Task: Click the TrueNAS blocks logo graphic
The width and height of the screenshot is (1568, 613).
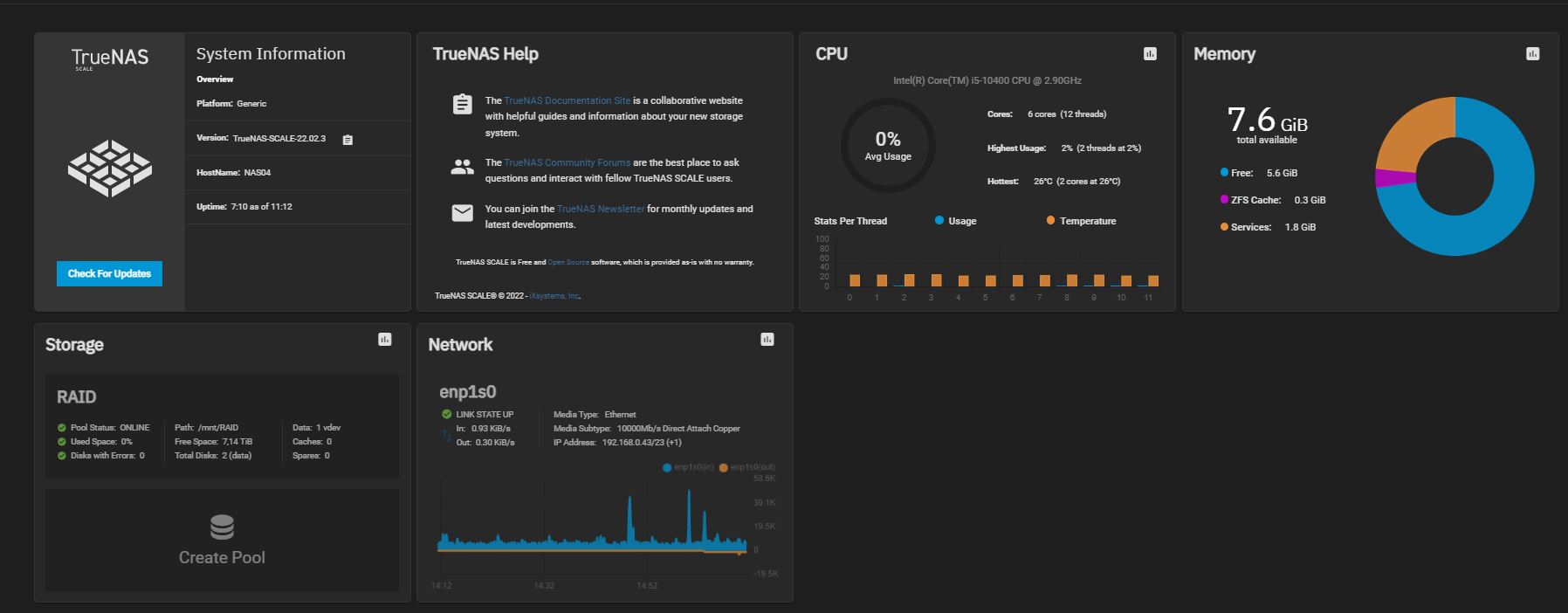Action: coord(110,168)
